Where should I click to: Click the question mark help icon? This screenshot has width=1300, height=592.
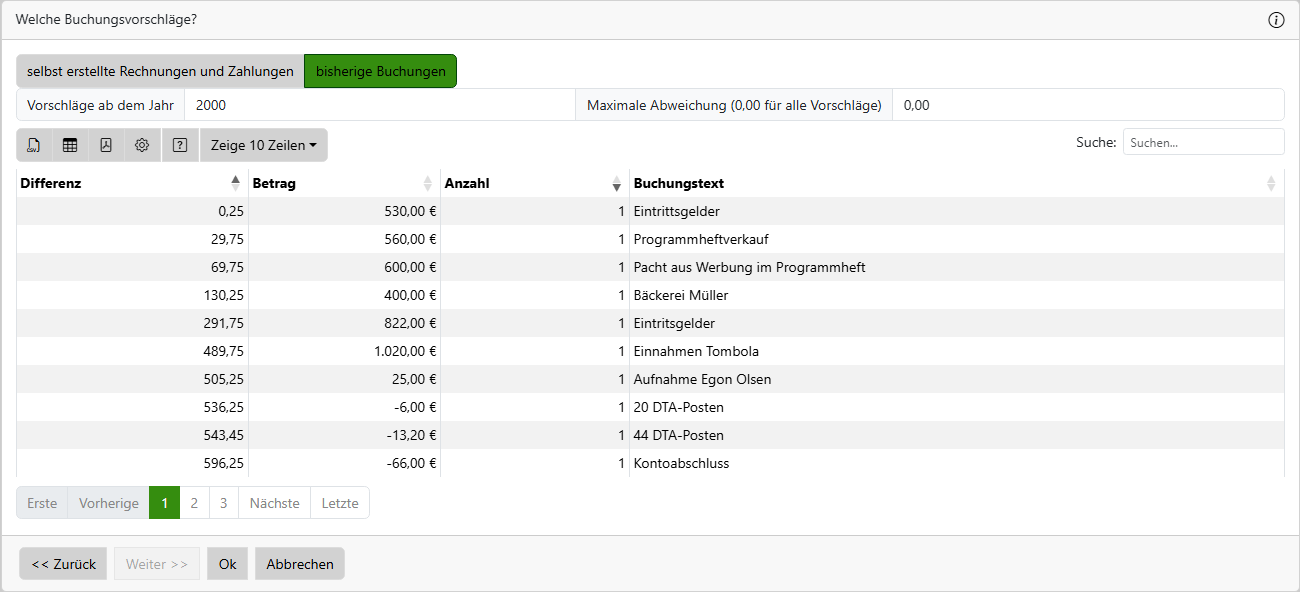point(180,145)
